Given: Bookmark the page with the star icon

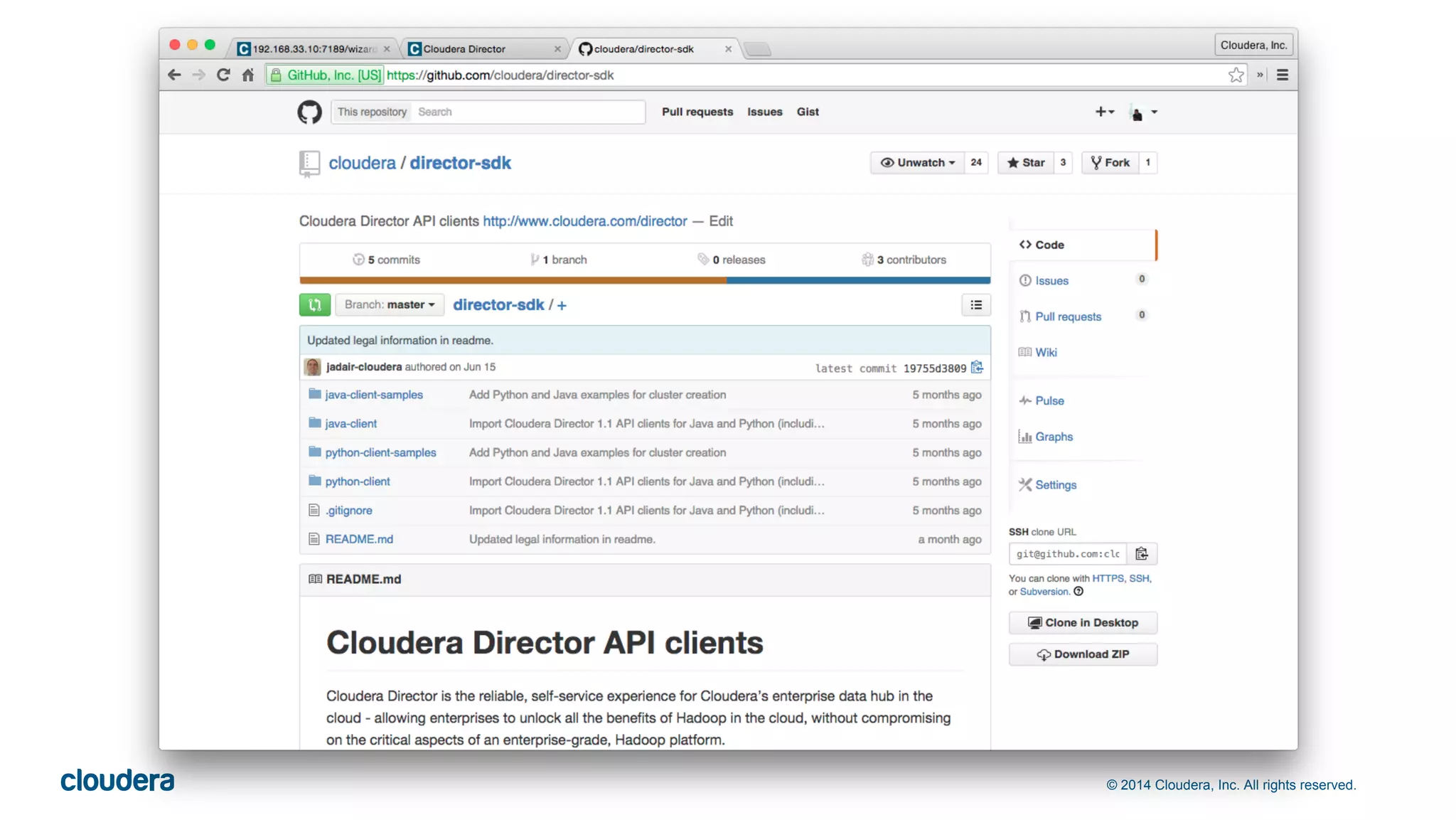Looking at the screenshot, I should coord(1236,75).
